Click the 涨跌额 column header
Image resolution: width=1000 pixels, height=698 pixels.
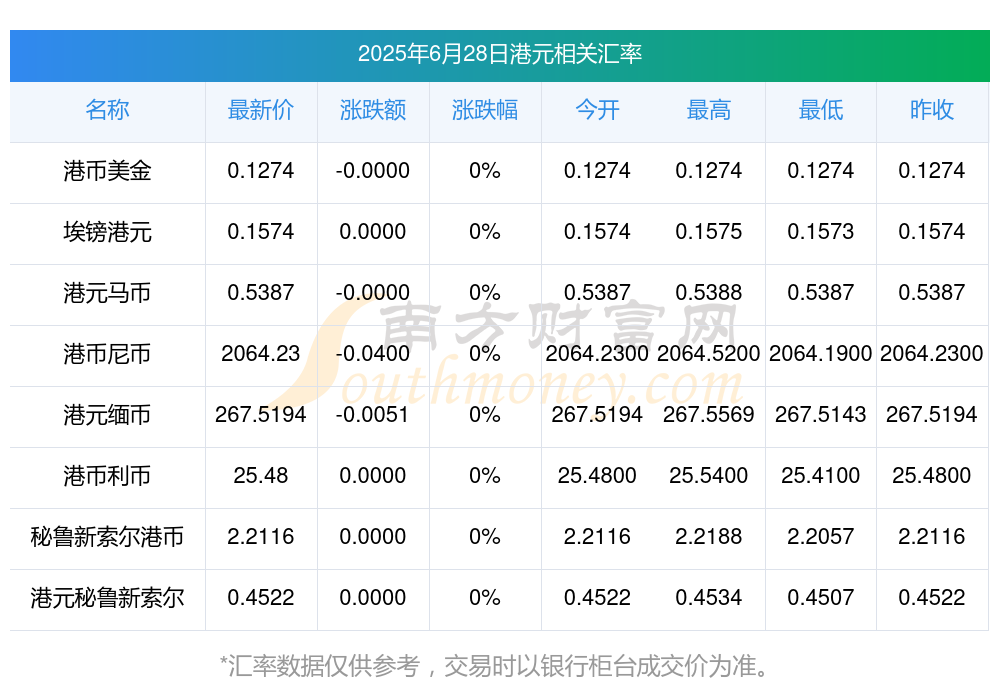click(x=372, y=110)
